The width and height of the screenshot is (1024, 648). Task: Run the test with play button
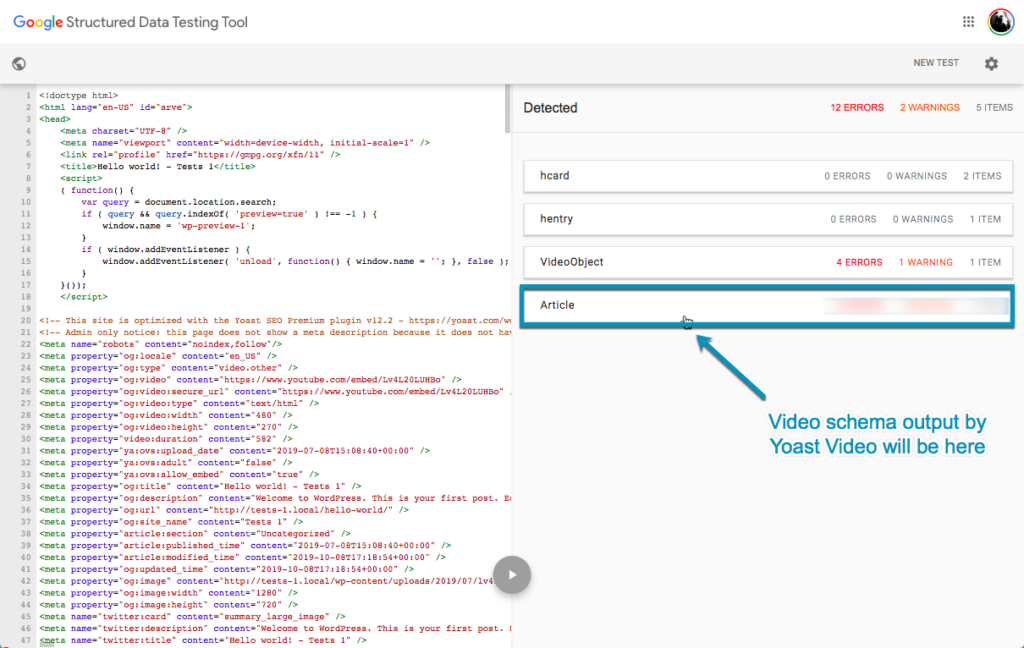[x=512, y=575]
